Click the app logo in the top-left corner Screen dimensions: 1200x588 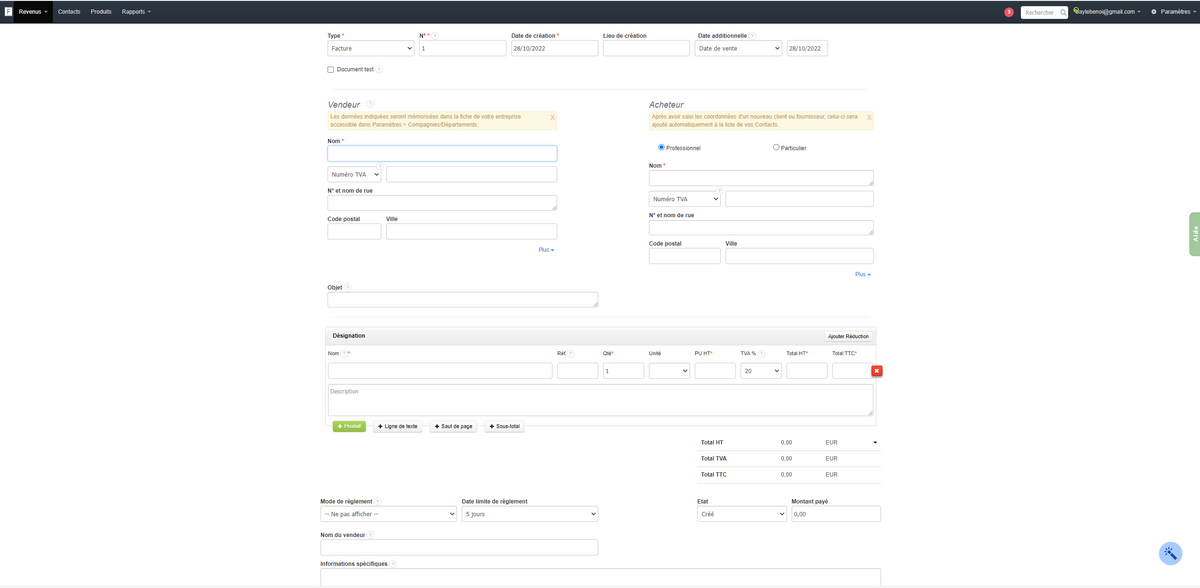8,11
